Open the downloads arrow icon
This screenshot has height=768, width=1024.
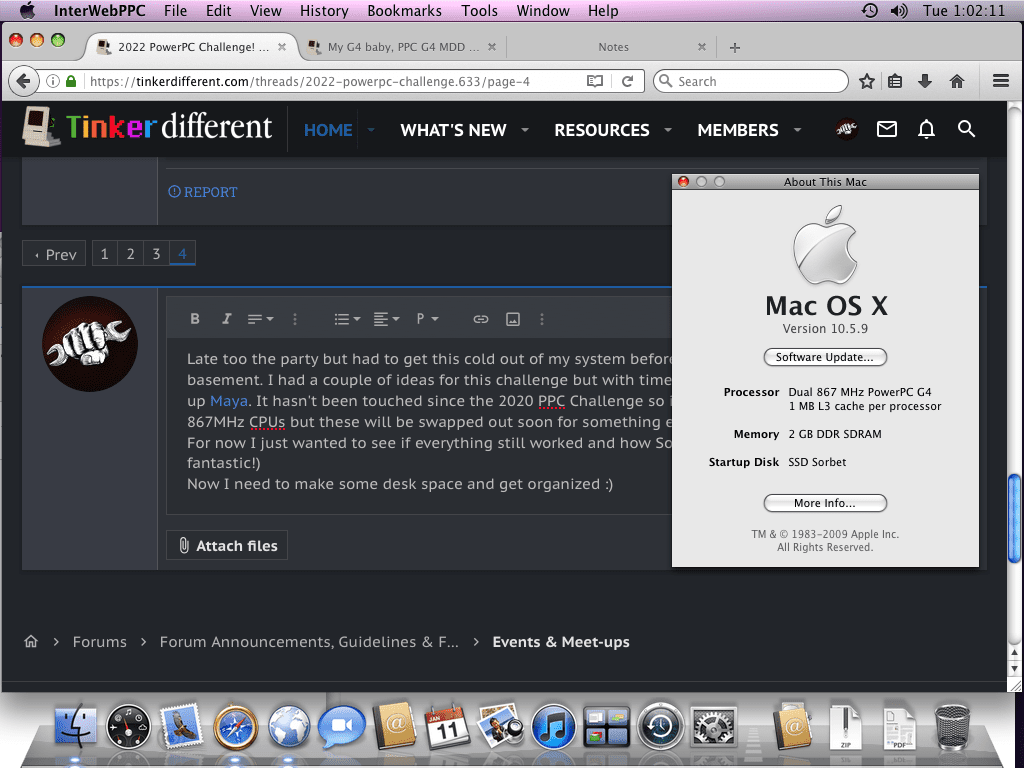pyautogui.click(x=925, y=81)
